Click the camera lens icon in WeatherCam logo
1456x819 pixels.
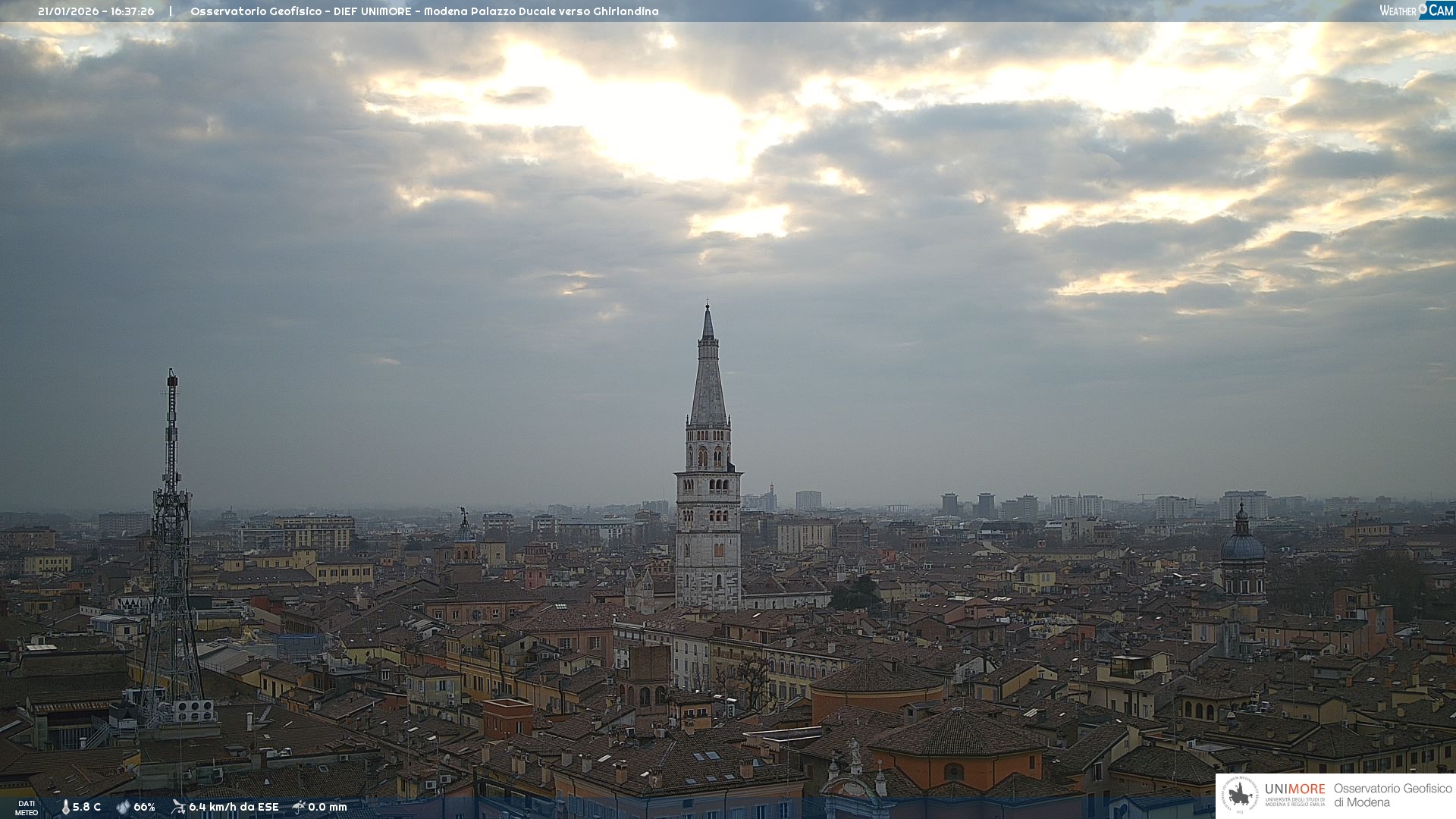(x=1423, y=8)
